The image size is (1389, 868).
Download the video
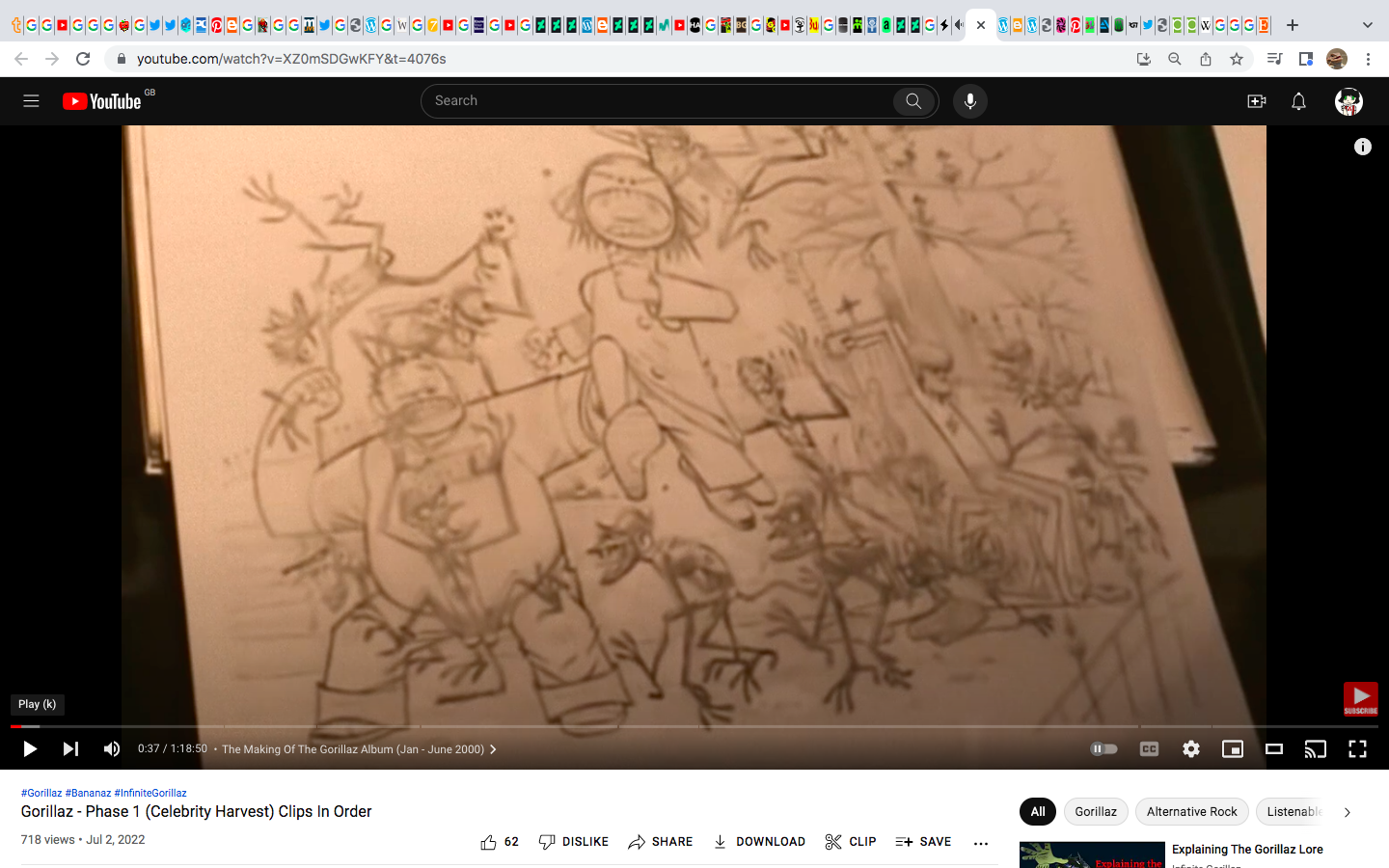point(759,842)
